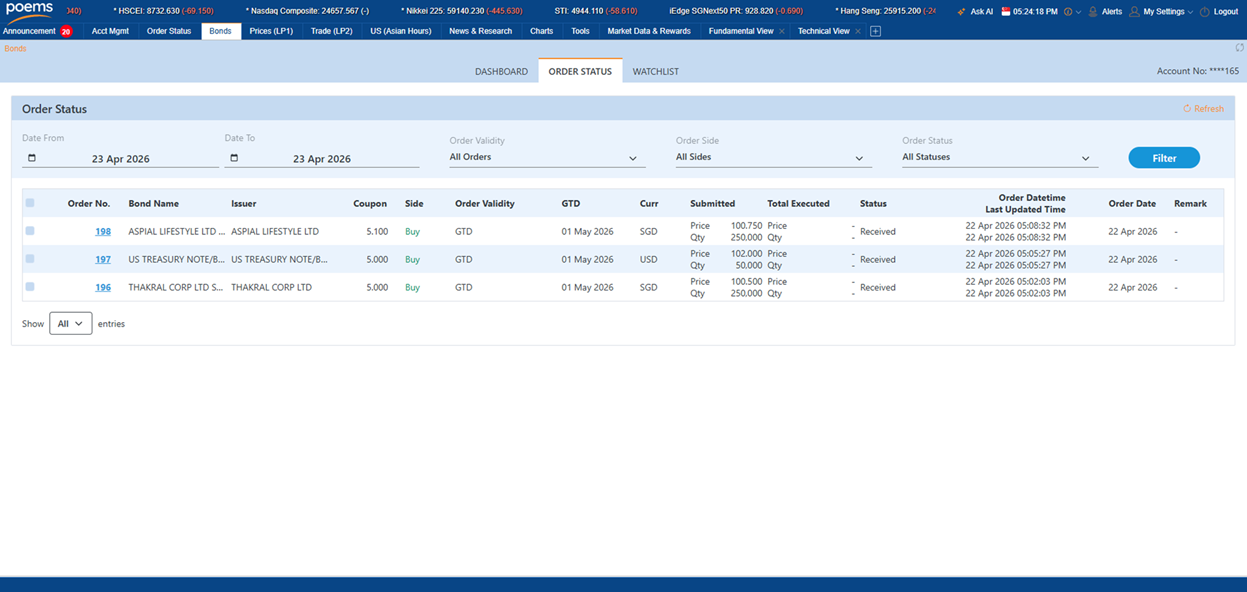Viewport: 1247px width, 592px height.
Task: Click the refresh arrows icon below the tab bar
Action: click(x=1240, y=48)
